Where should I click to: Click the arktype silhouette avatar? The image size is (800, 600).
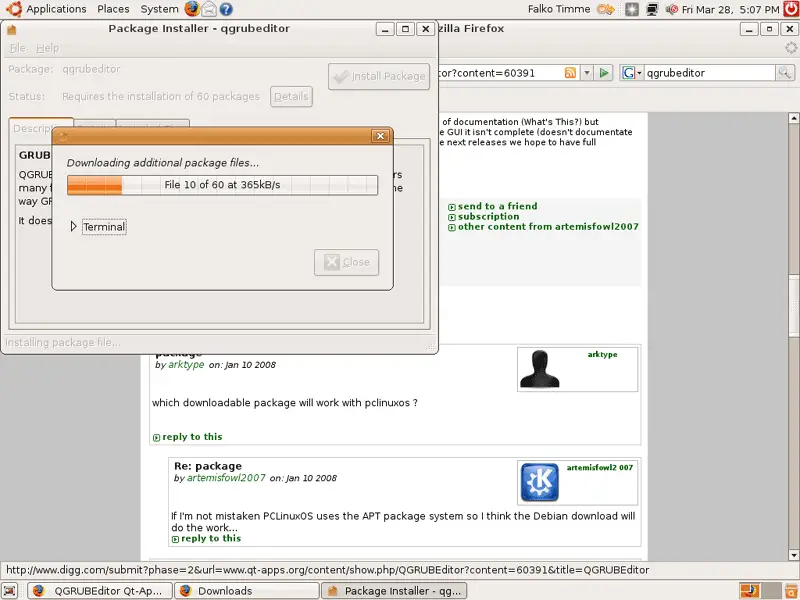(539, 369)
